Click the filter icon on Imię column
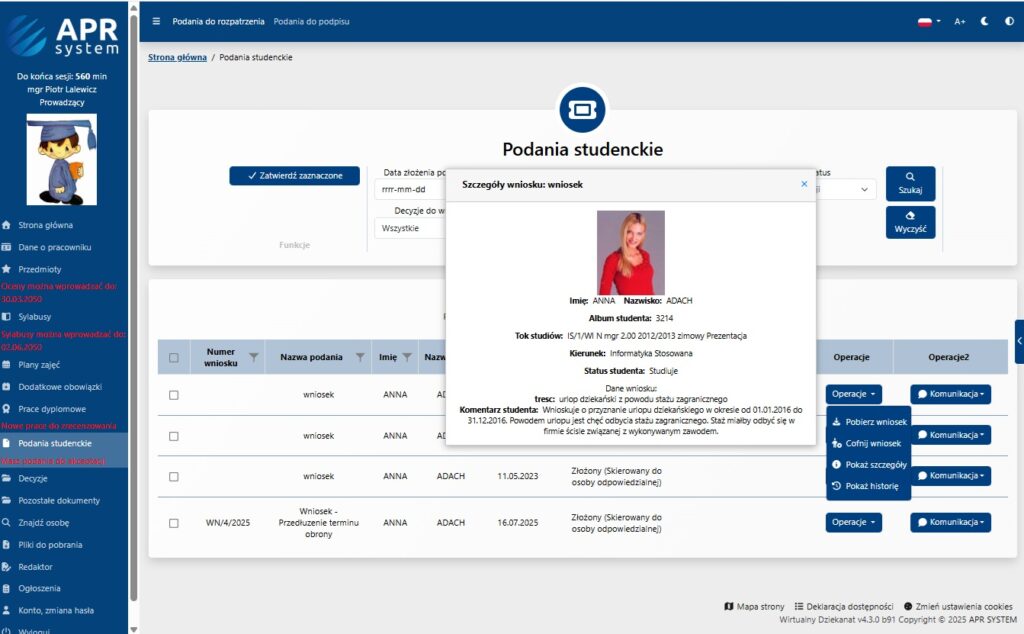This screenshot has height=634, width=1024. tap(407, 357)
